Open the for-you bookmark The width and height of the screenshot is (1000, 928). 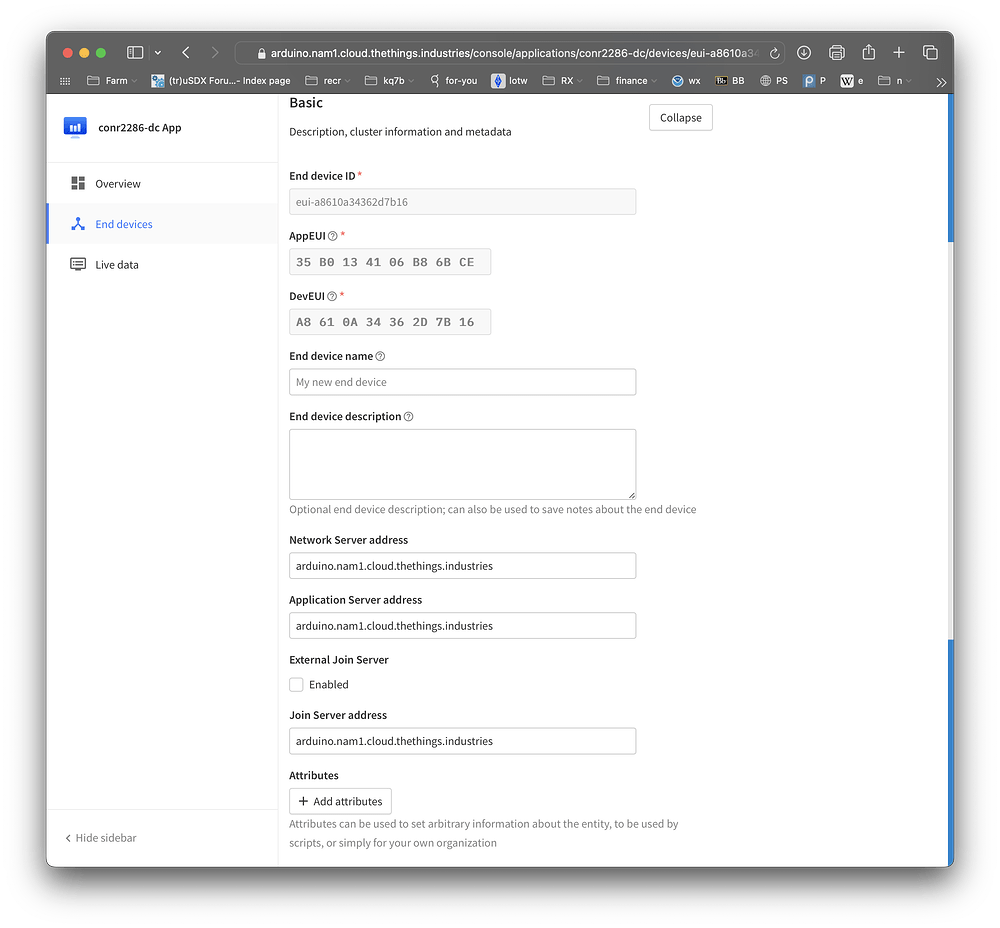pyautogui.click(x=453, y=81)
